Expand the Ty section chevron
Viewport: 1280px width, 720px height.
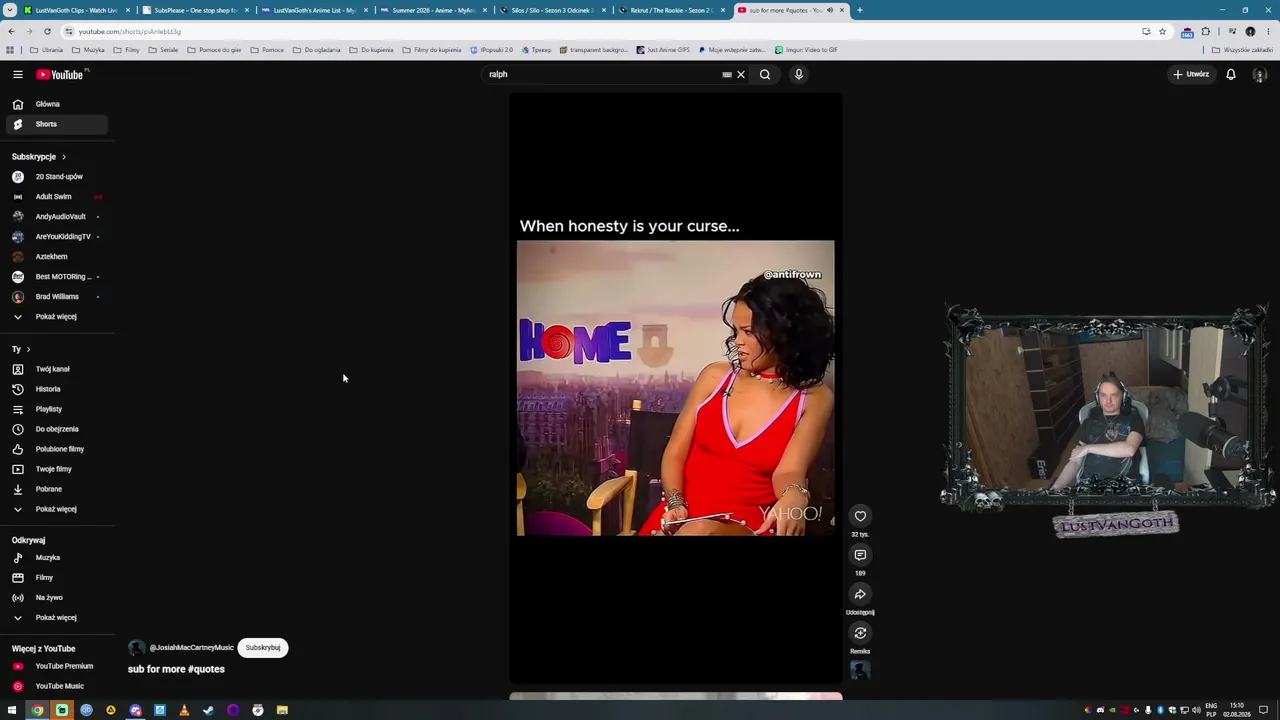click(28, 349)
